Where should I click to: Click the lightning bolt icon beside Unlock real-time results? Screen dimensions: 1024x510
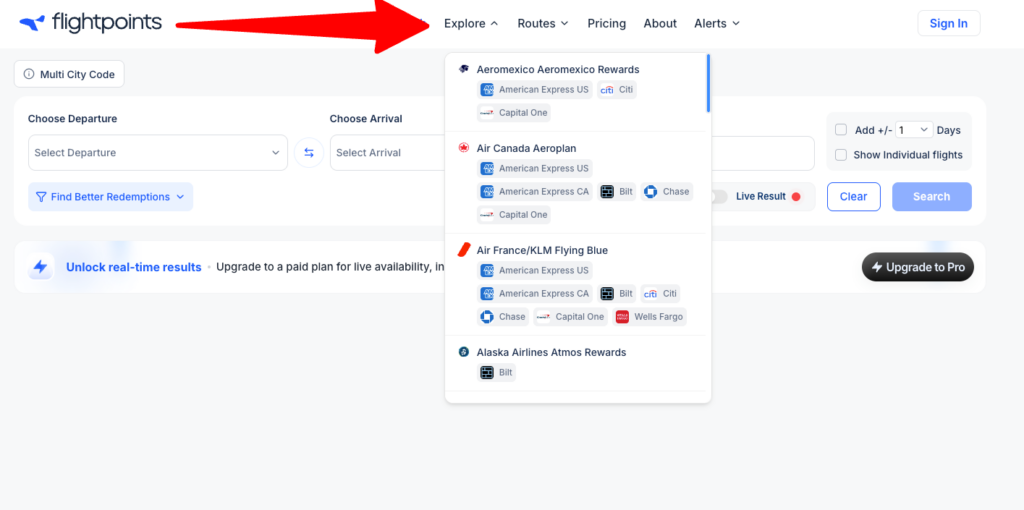[x=40, y=266]
